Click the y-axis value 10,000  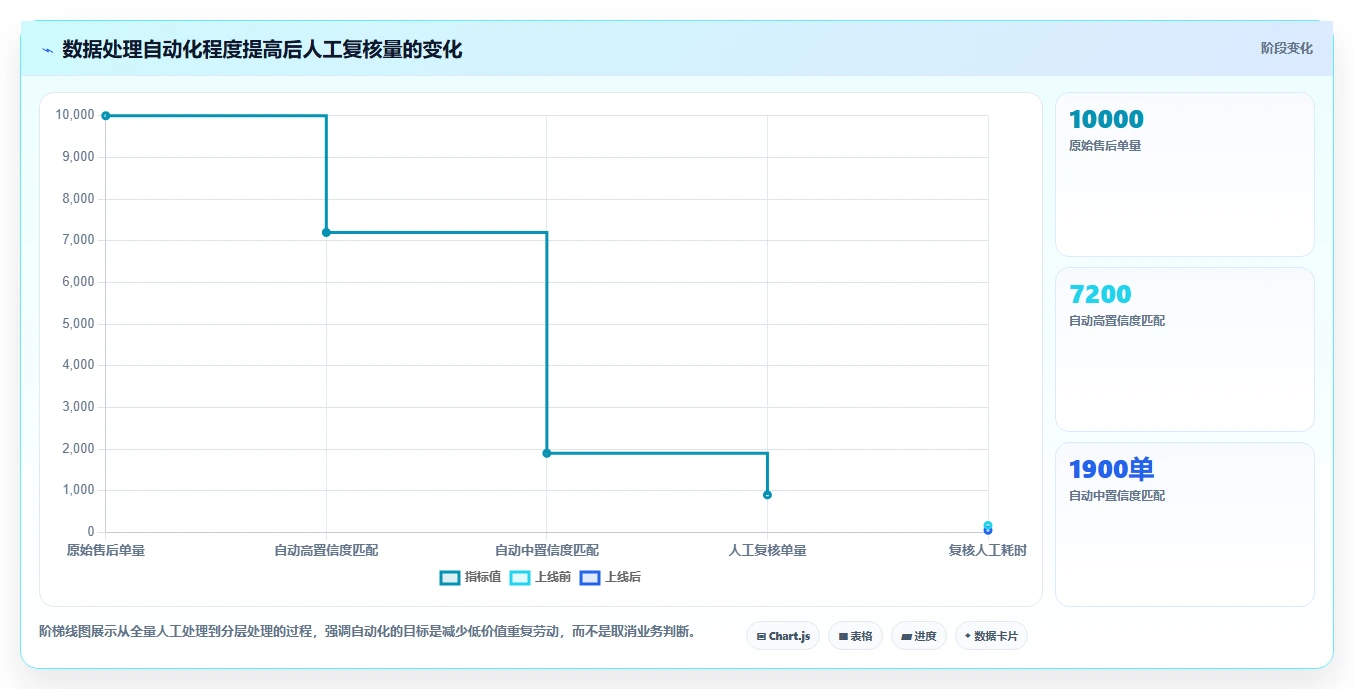[x=75, y=115]
